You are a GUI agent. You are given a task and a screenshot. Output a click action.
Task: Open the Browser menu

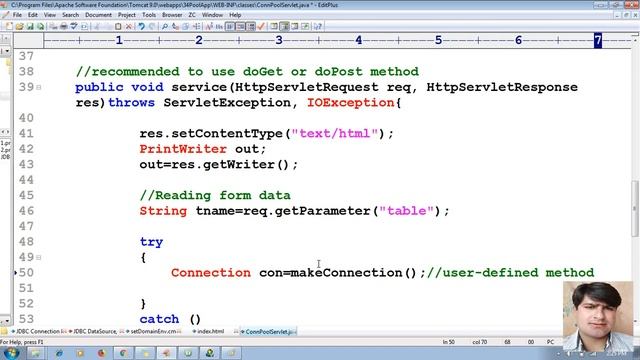click(172, 15)
